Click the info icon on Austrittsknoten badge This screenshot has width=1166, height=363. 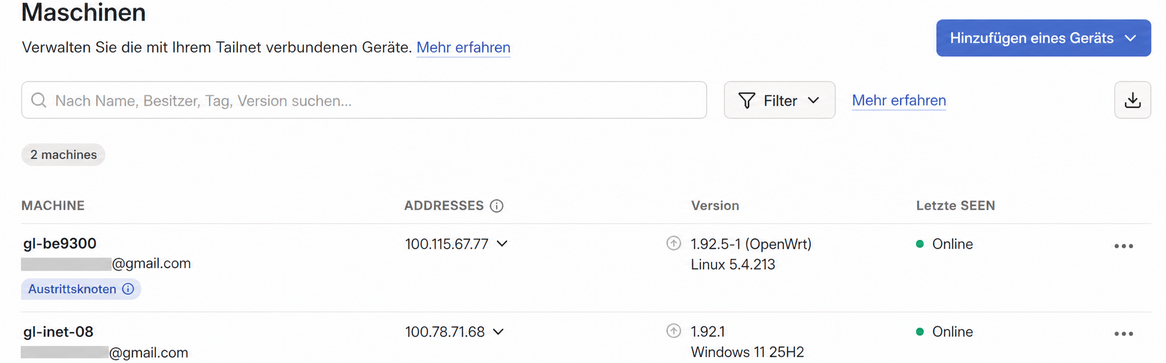(128, 289)
